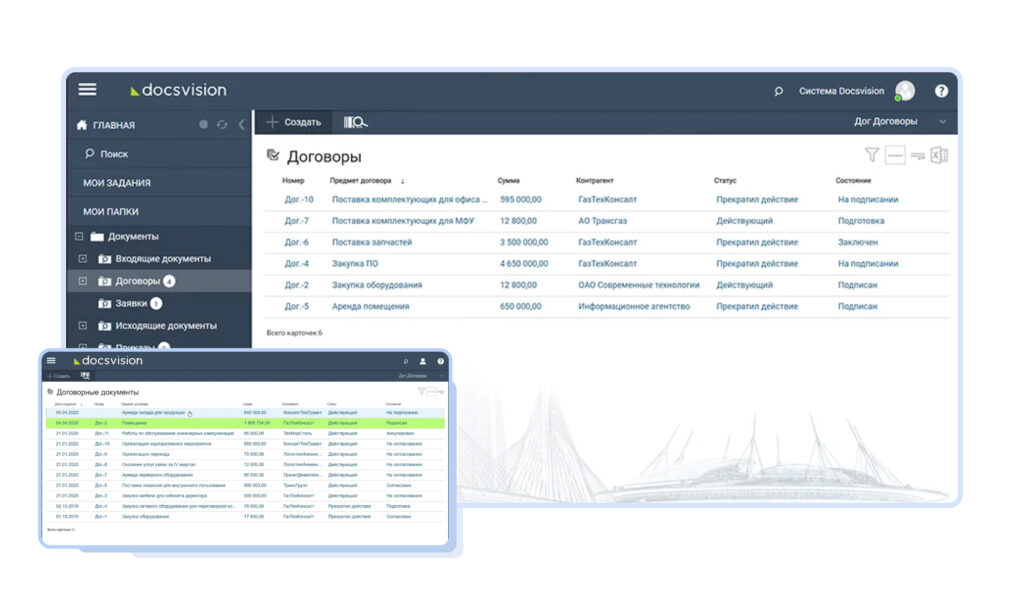Click the settings gear beside ГЛАВНАЯ
The width and height of the screenshot is (1024, 616).
(x=203, y=124)
